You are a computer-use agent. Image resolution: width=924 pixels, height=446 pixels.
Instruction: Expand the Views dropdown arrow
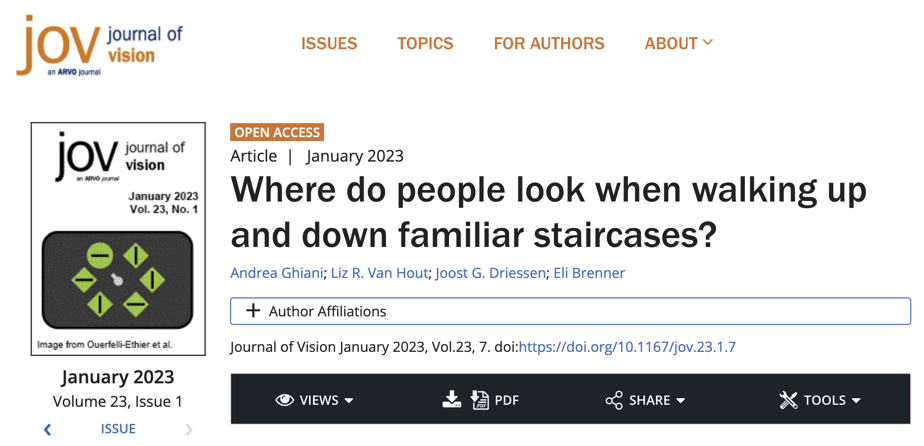349,401
